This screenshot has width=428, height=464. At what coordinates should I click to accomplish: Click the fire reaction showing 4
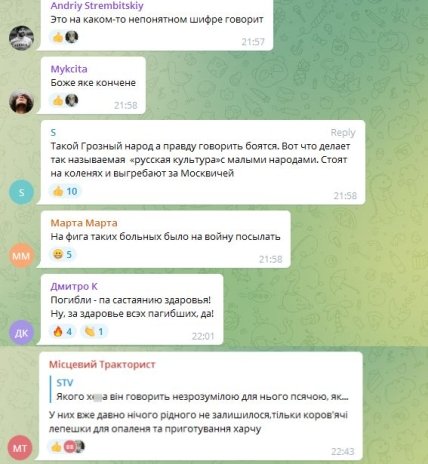pos(63,332)
